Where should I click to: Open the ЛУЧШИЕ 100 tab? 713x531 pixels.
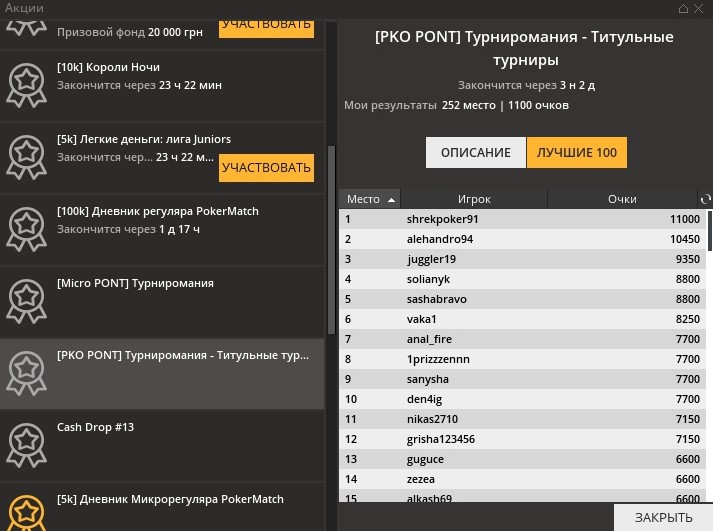click(577, 153)
